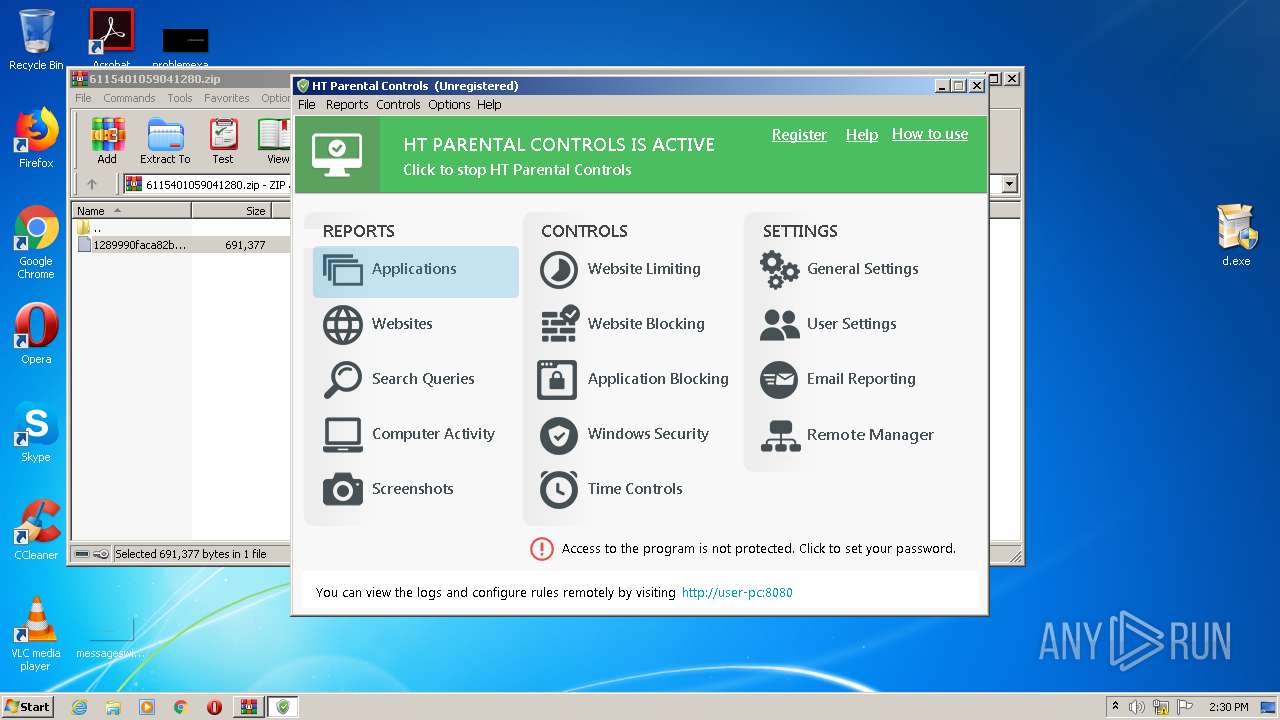The height and width of the screenshot is (720, 1280).
Task: Open Opera desktop shortcut
Action: (36, 334)
